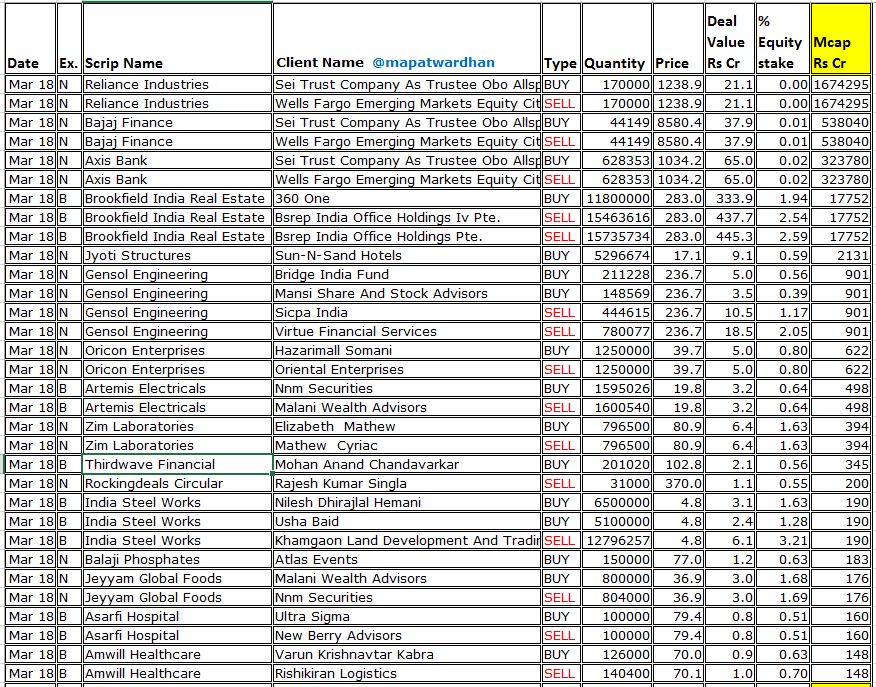Click the Usha Baid client cell

click(x=407, y=522)
